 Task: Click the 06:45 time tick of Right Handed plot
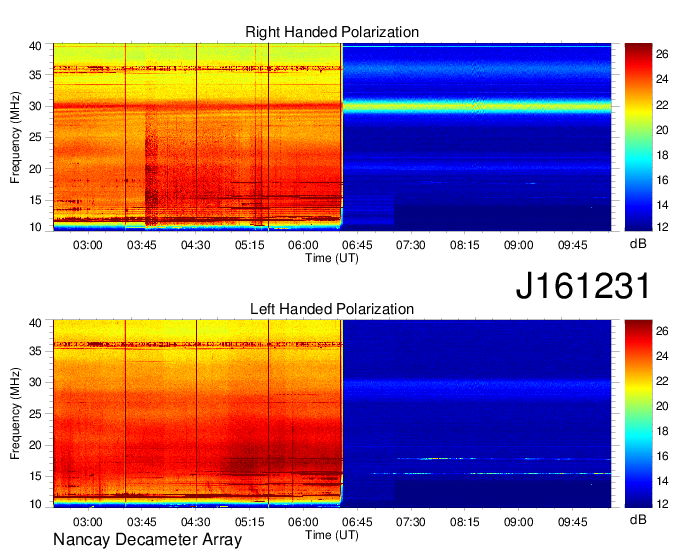[x=357, y=245]
